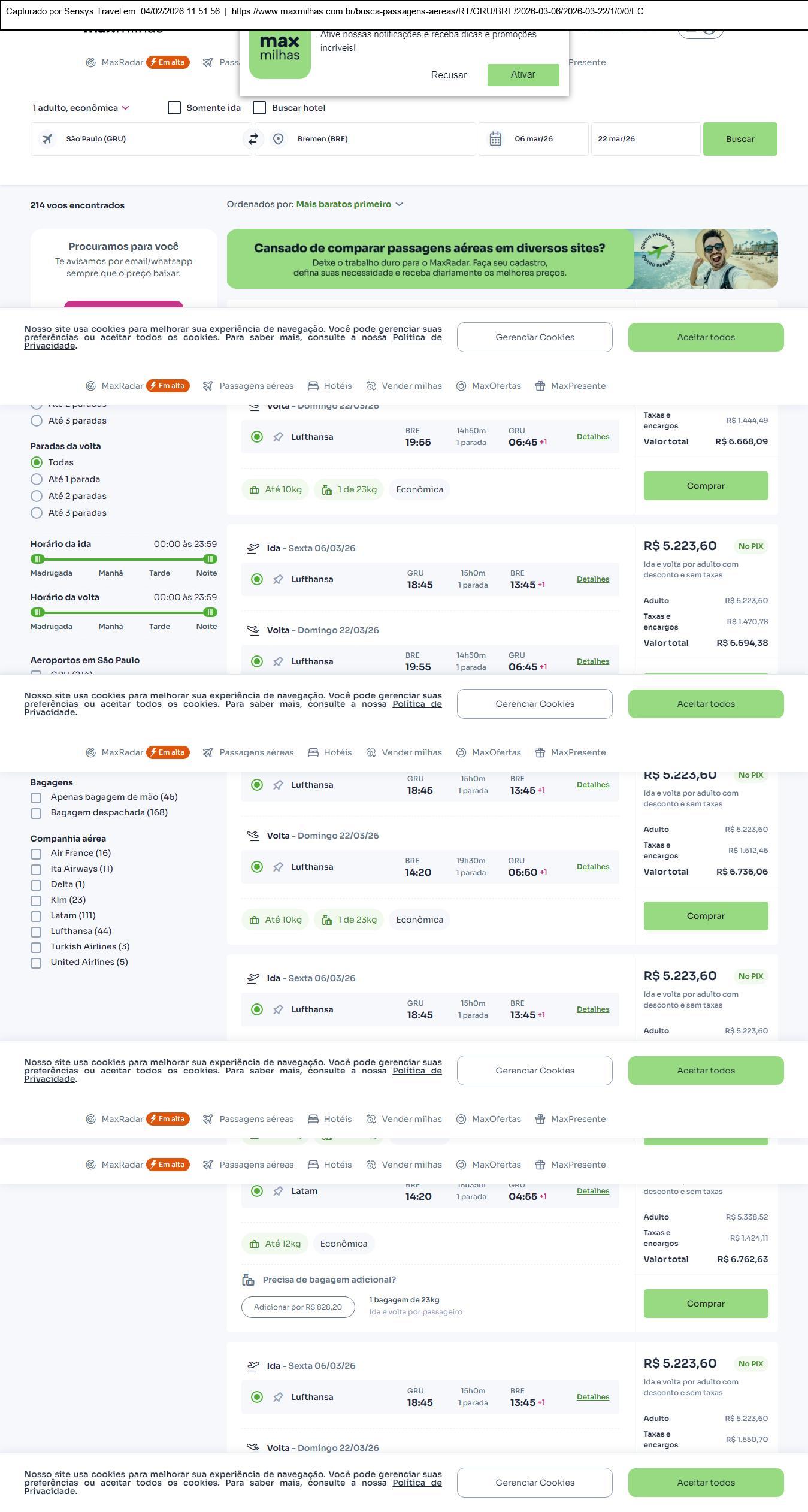
Task: Click the calendar icon next to 06 mar/26
Action: point(495,139)
